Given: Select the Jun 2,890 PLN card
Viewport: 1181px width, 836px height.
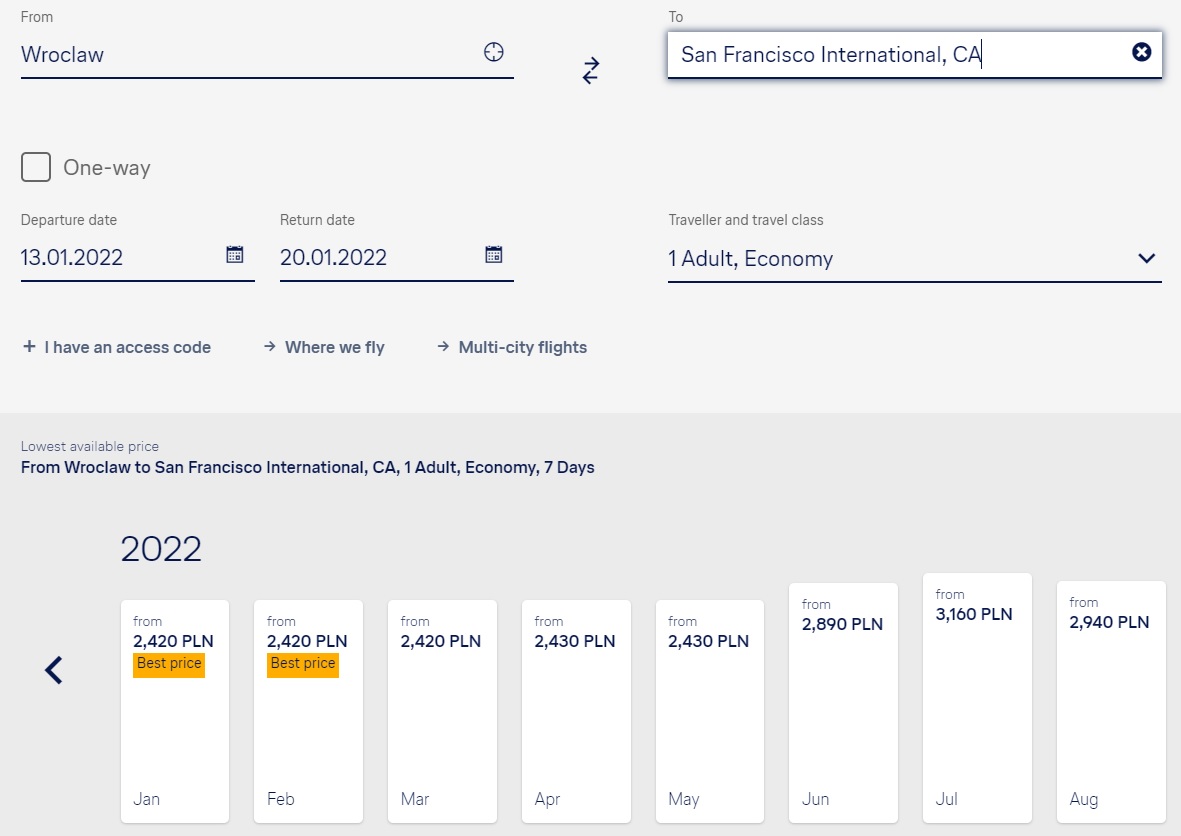Looking at the screenshot, I should tap(844, 703).
